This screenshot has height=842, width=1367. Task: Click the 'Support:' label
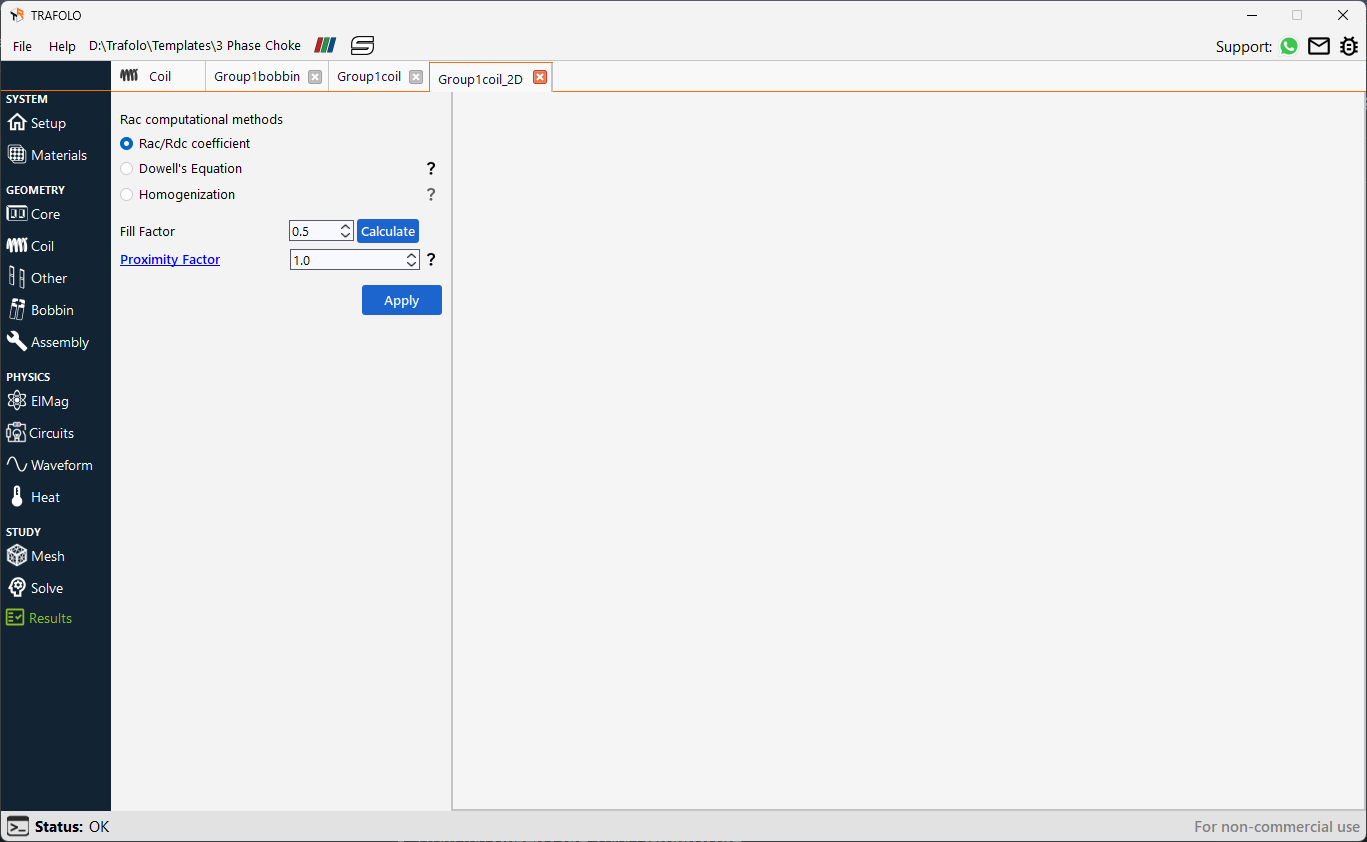click(x=1244, y=47)
